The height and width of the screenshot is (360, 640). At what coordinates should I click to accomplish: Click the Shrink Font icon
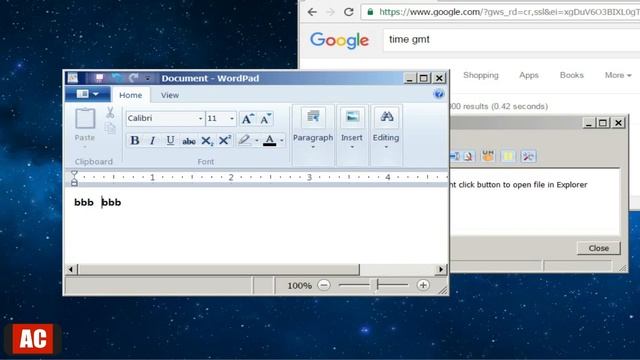pos(266,119)
